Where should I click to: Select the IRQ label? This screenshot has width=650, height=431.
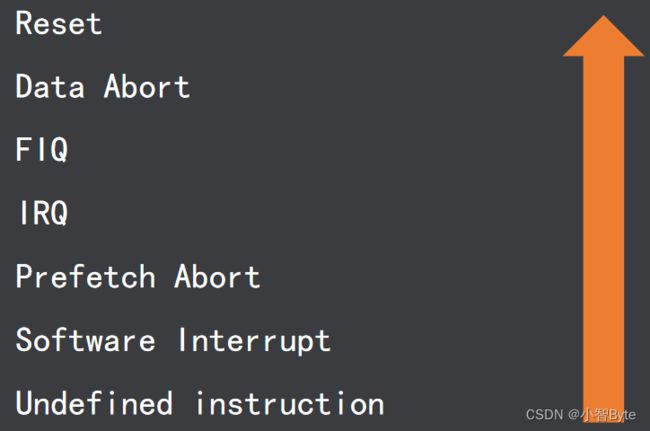44,213
